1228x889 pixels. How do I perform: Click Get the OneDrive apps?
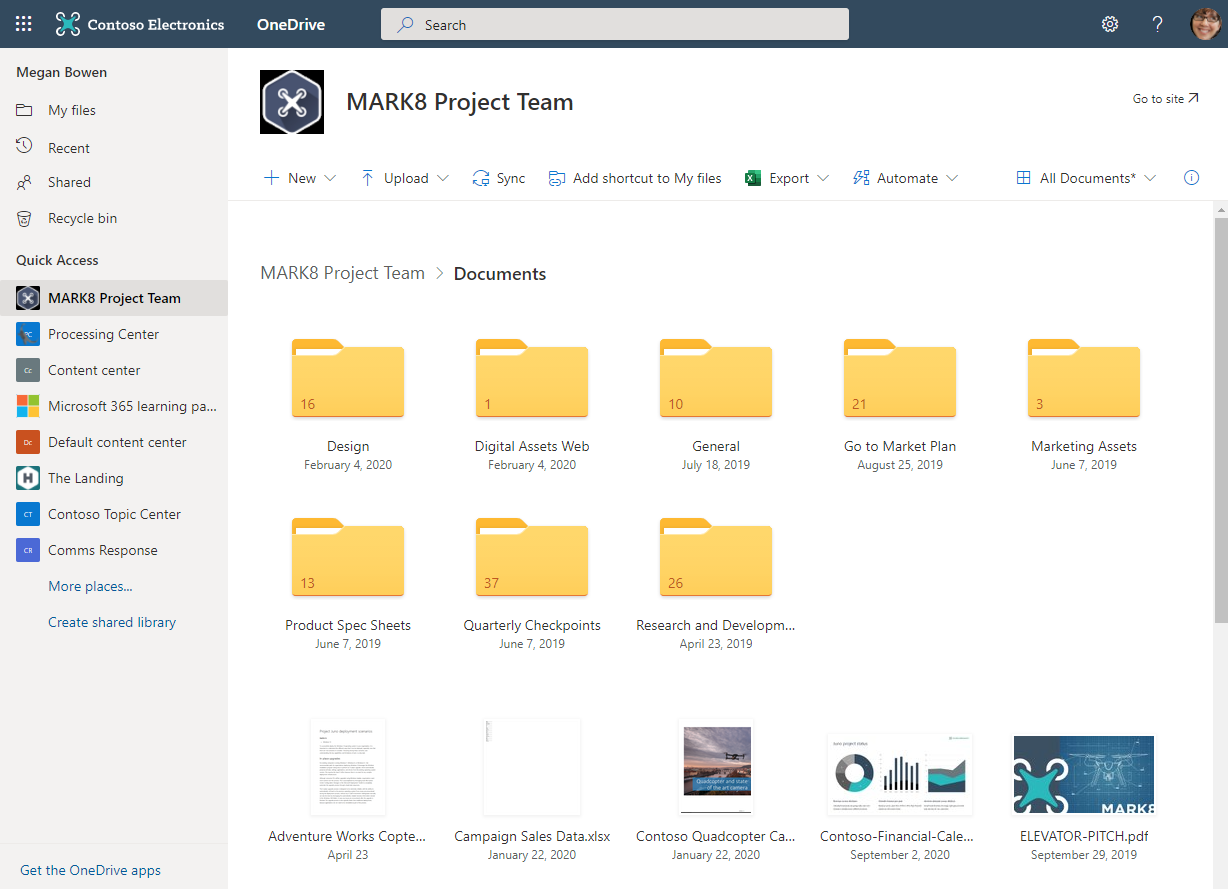pos(90,870)
